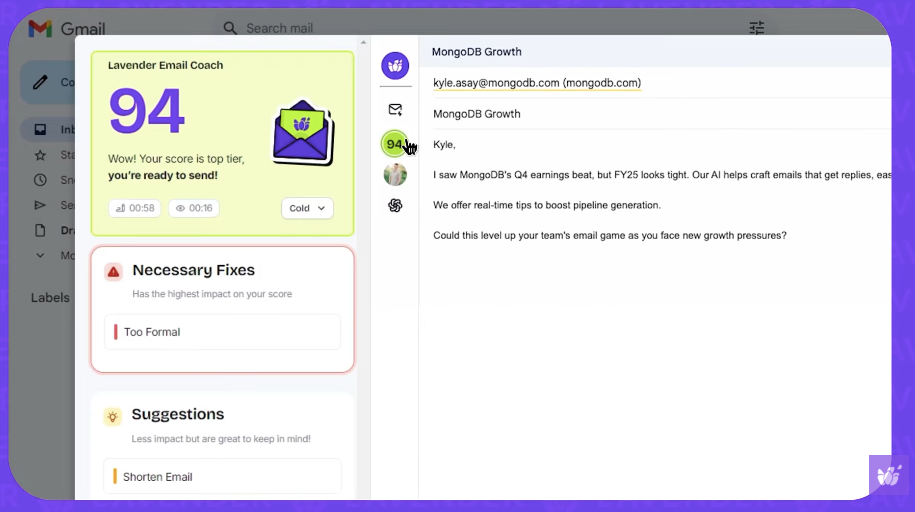Click the MongoDB Growth compose window title

coord(477,51)
